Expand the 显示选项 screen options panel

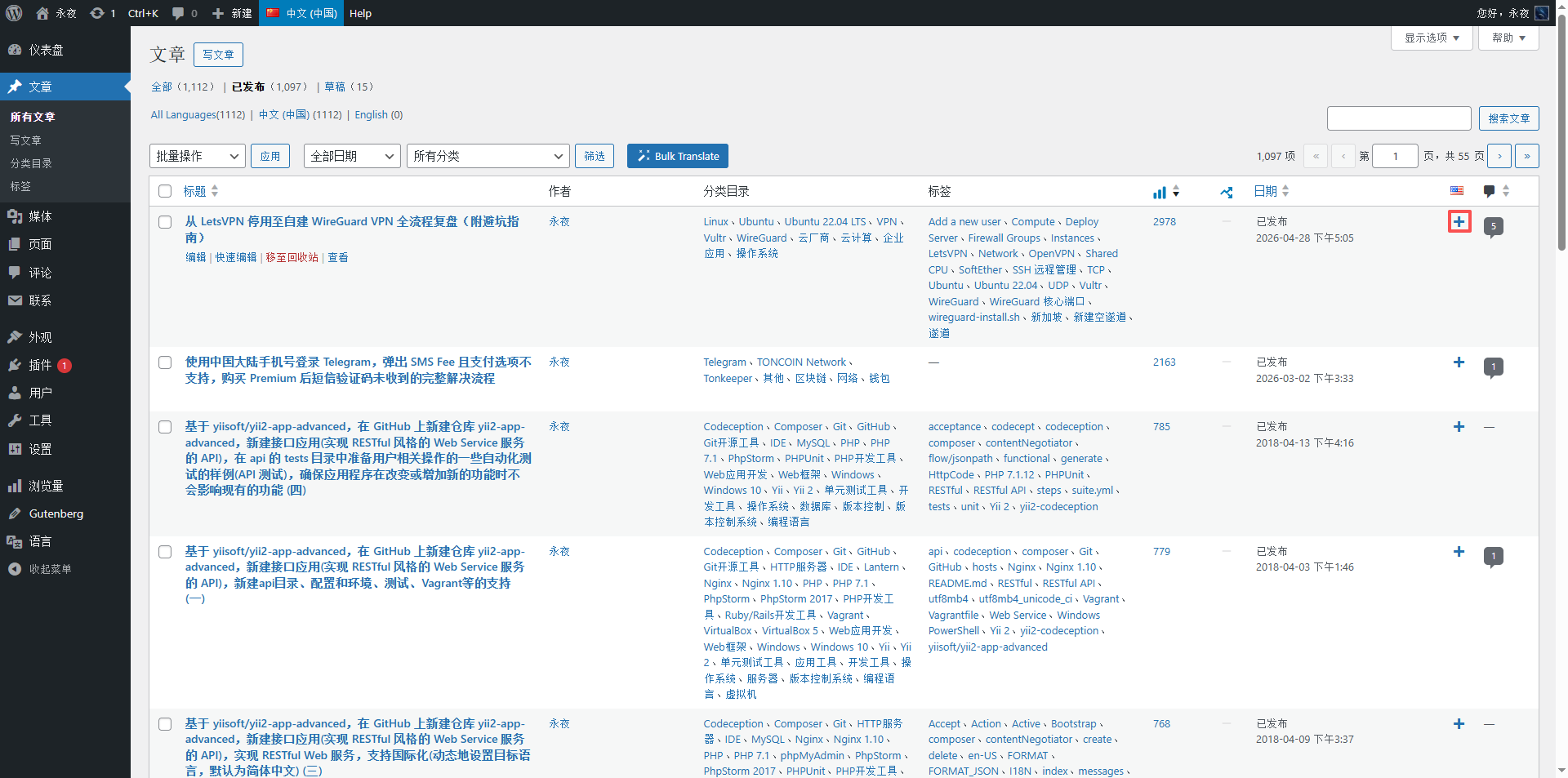(x=1432, y=38)
